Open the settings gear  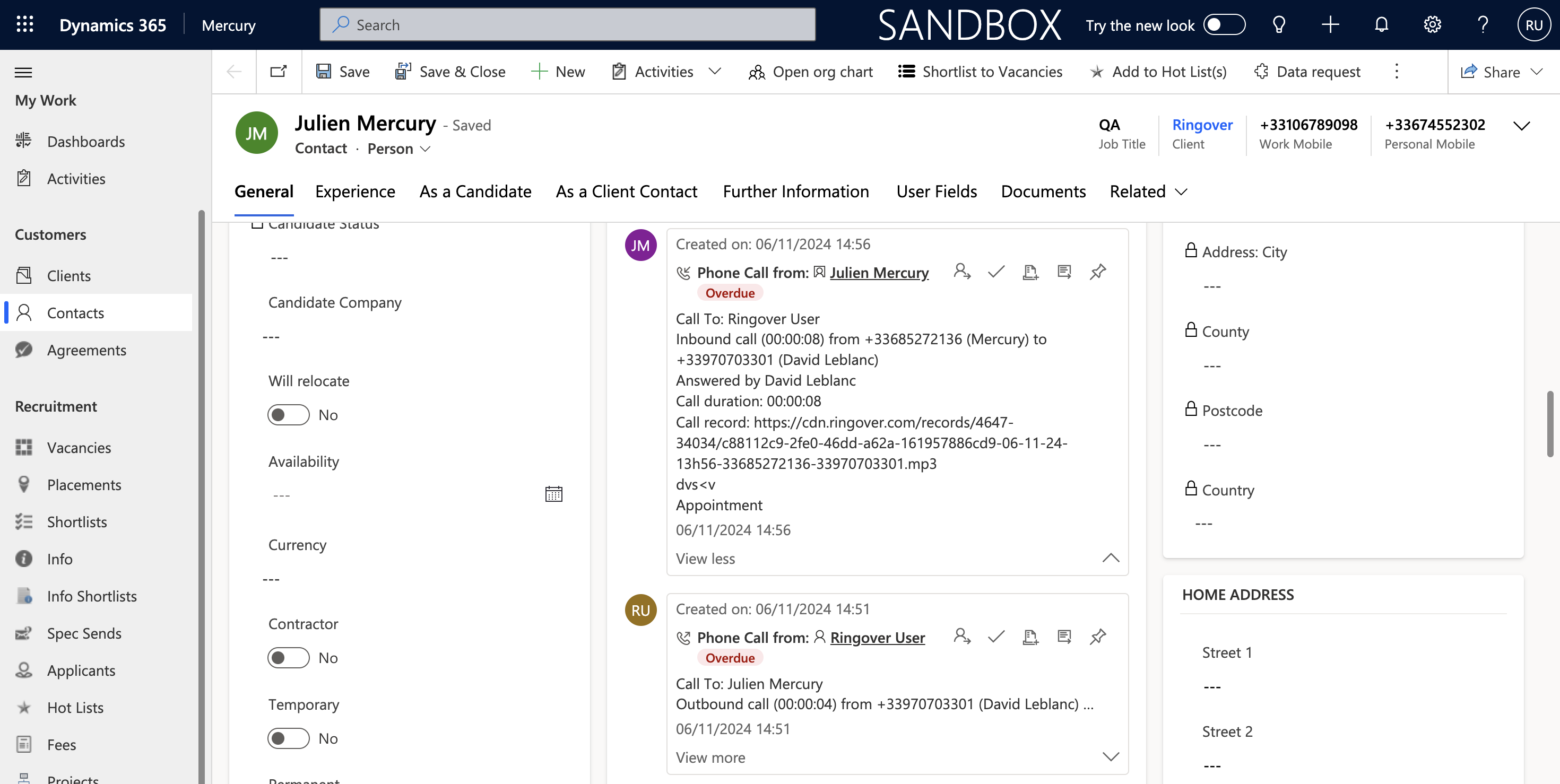coord(1432,25)
